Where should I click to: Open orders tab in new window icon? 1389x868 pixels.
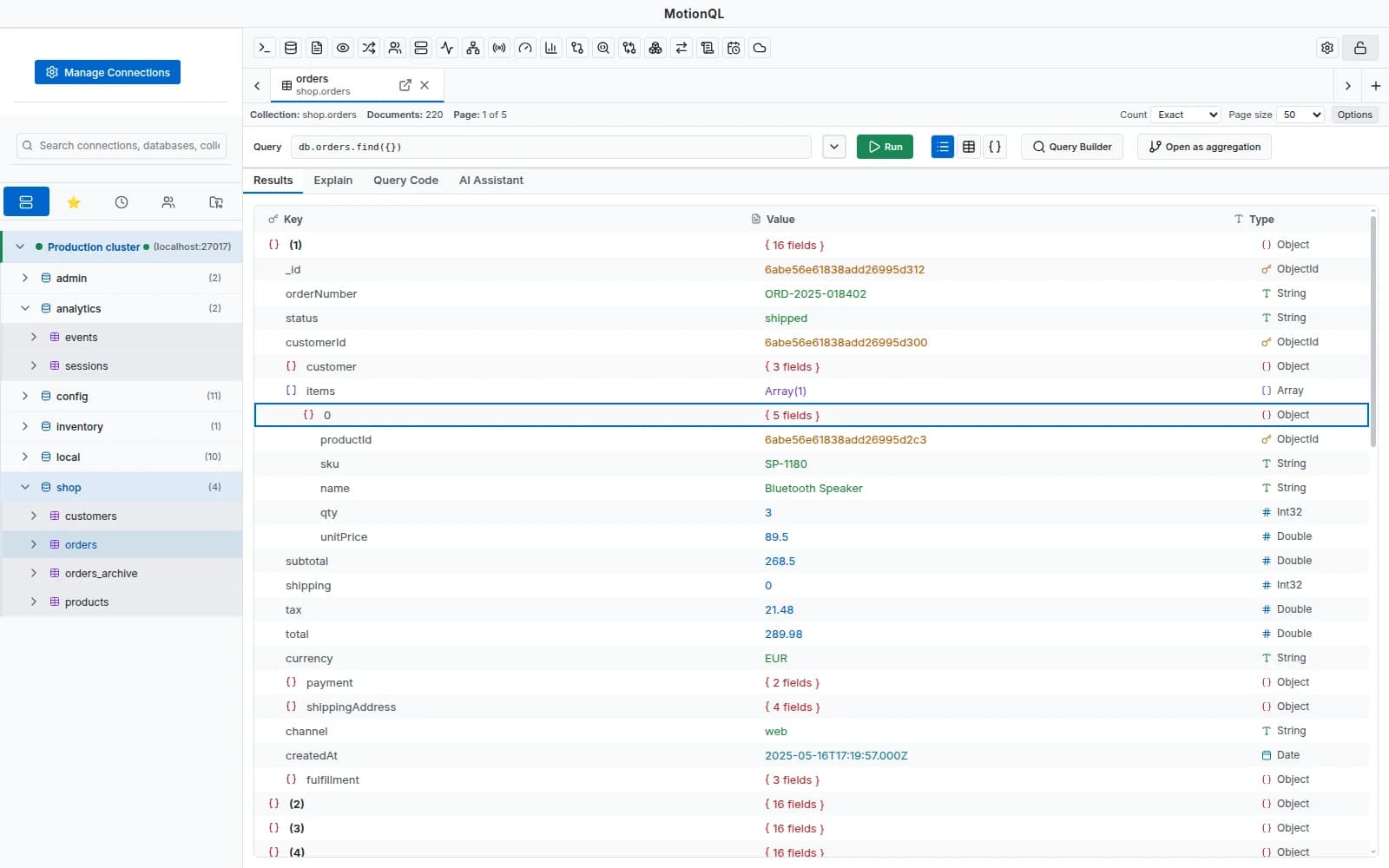point(405,85)
